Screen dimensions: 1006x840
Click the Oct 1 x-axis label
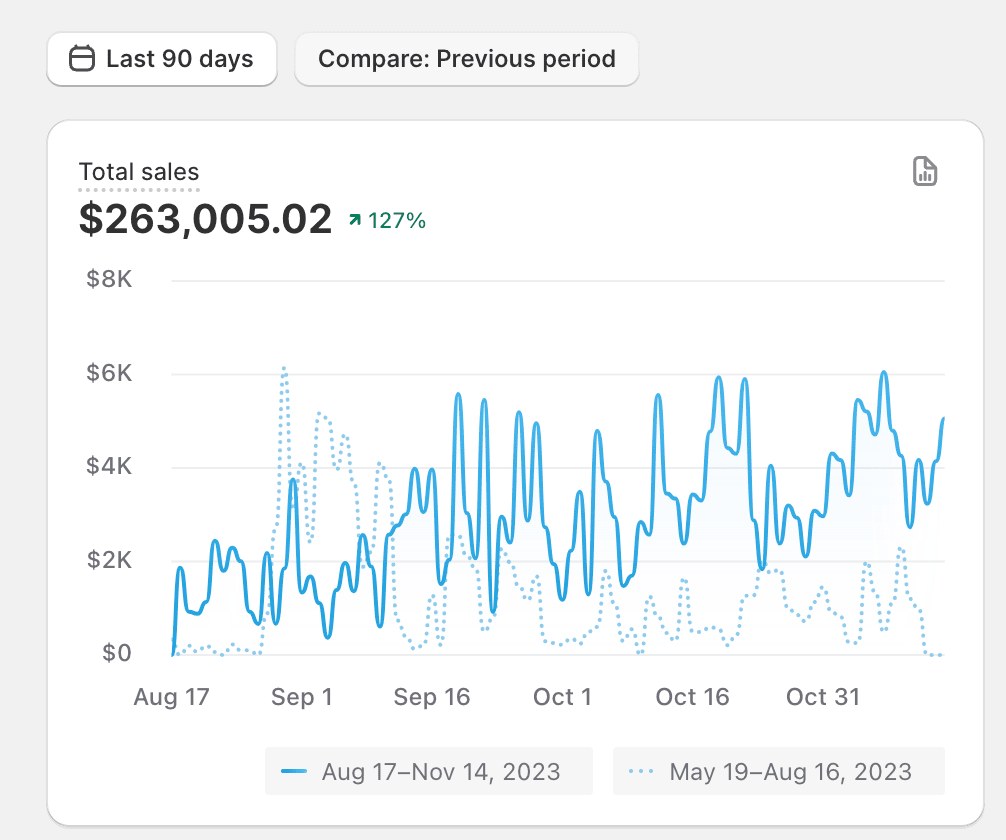(562, 697)
